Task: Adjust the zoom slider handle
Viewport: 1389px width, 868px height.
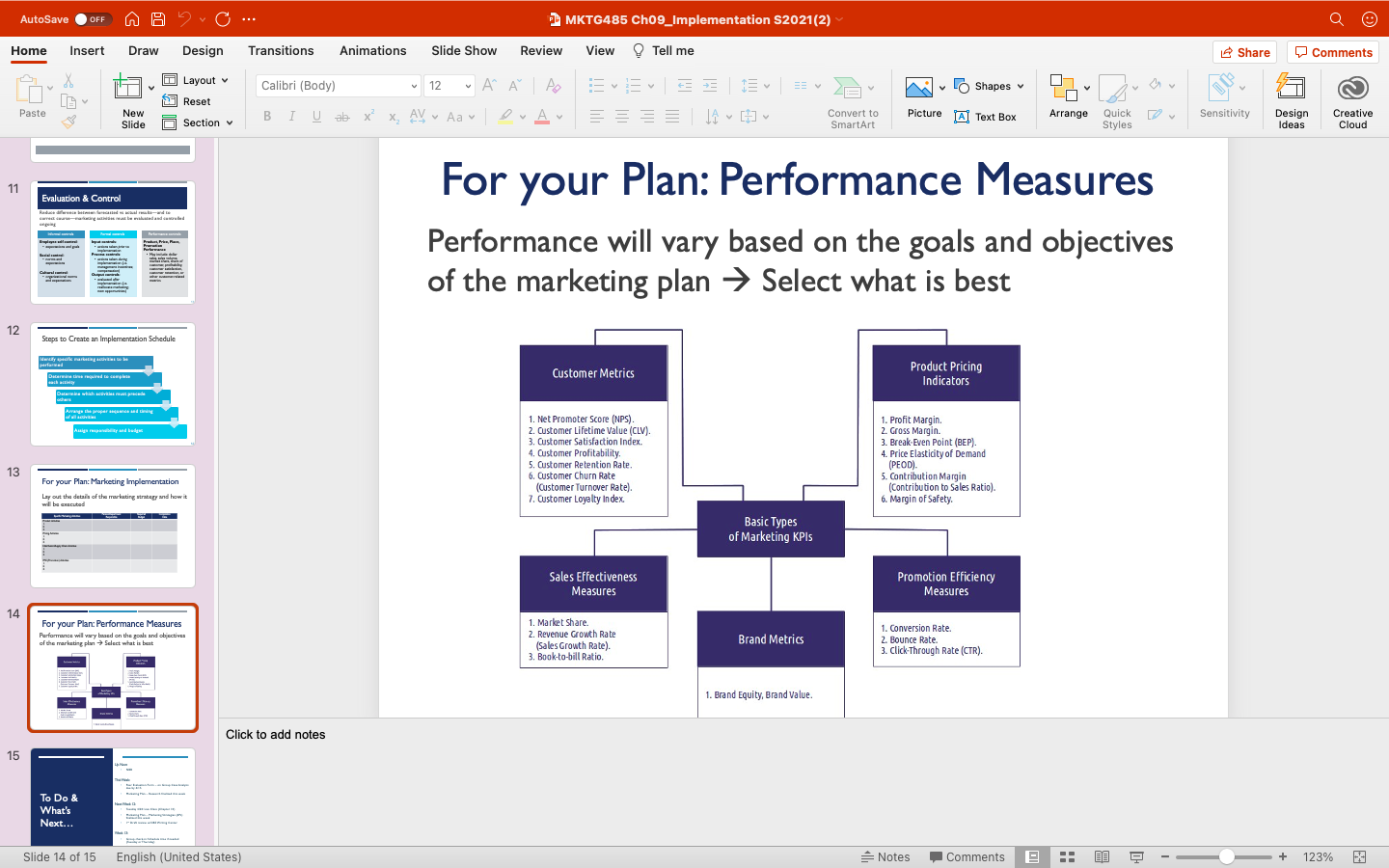Action: 1226,856
